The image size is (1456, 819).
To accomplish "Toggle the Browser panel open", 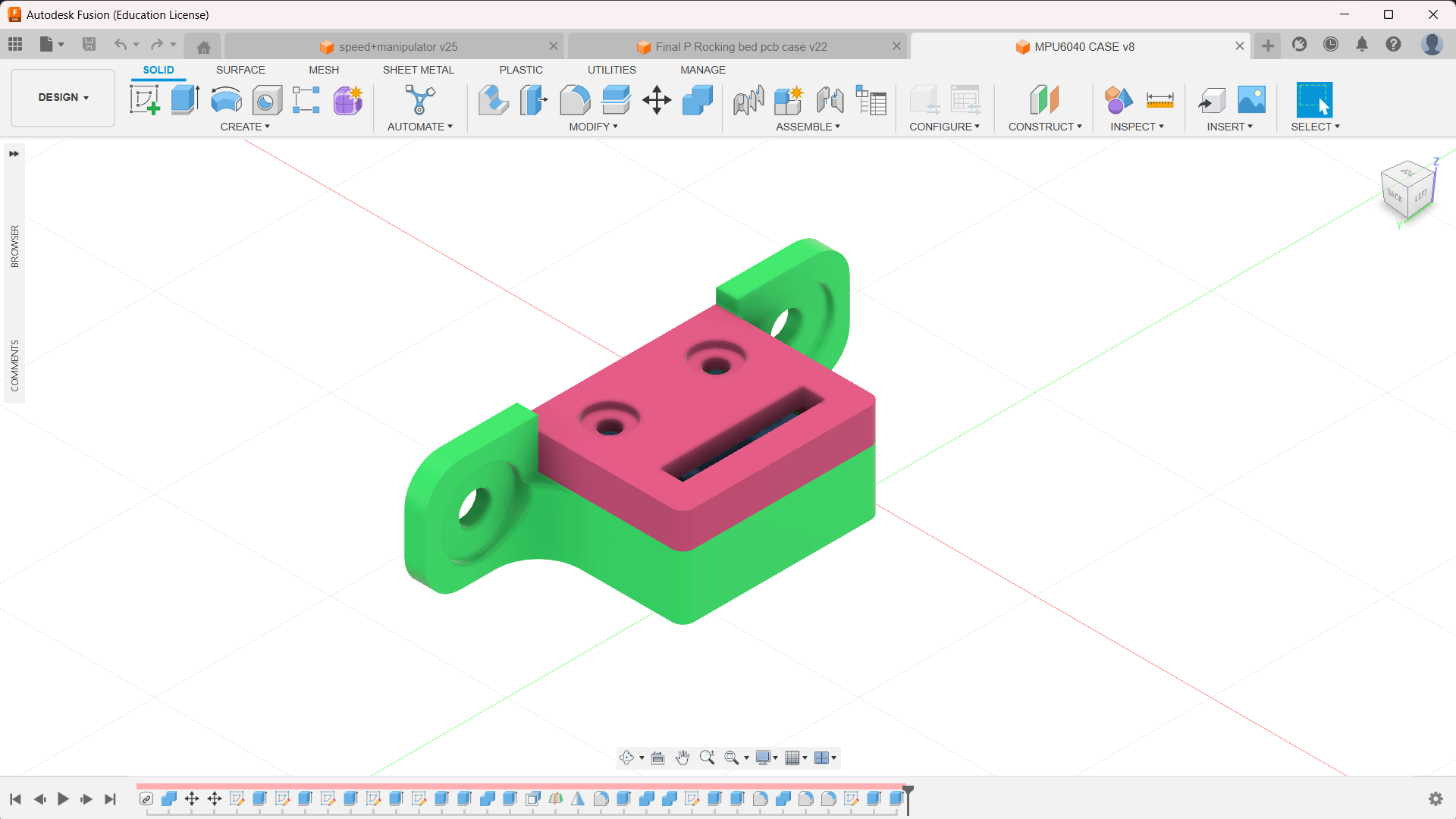I will pos(14,246).
